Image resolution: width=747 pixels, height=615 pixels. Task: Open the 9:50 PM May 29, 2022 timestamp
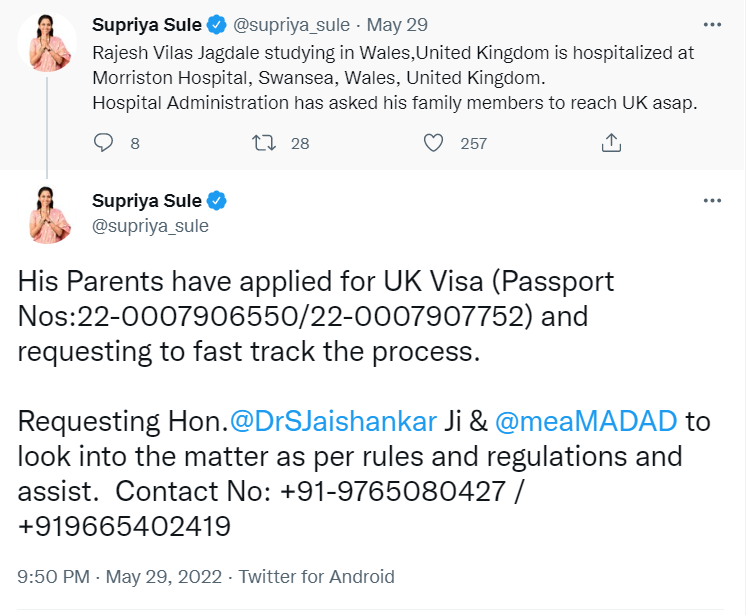pyautogui.click(x=120, y=577)
